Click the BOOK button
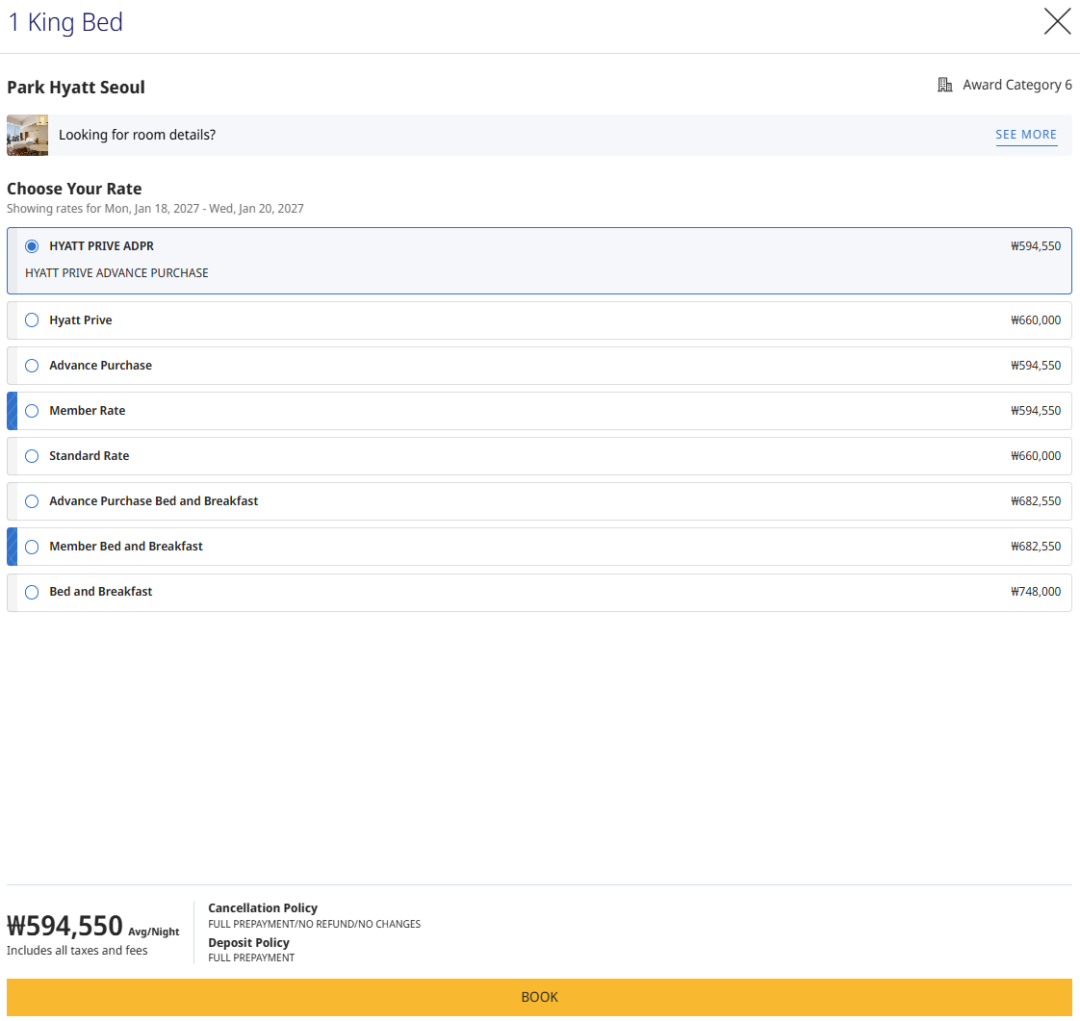The height and width of the screenshot is (1021, 1080). pyautogui.click(x=539, y=997)
